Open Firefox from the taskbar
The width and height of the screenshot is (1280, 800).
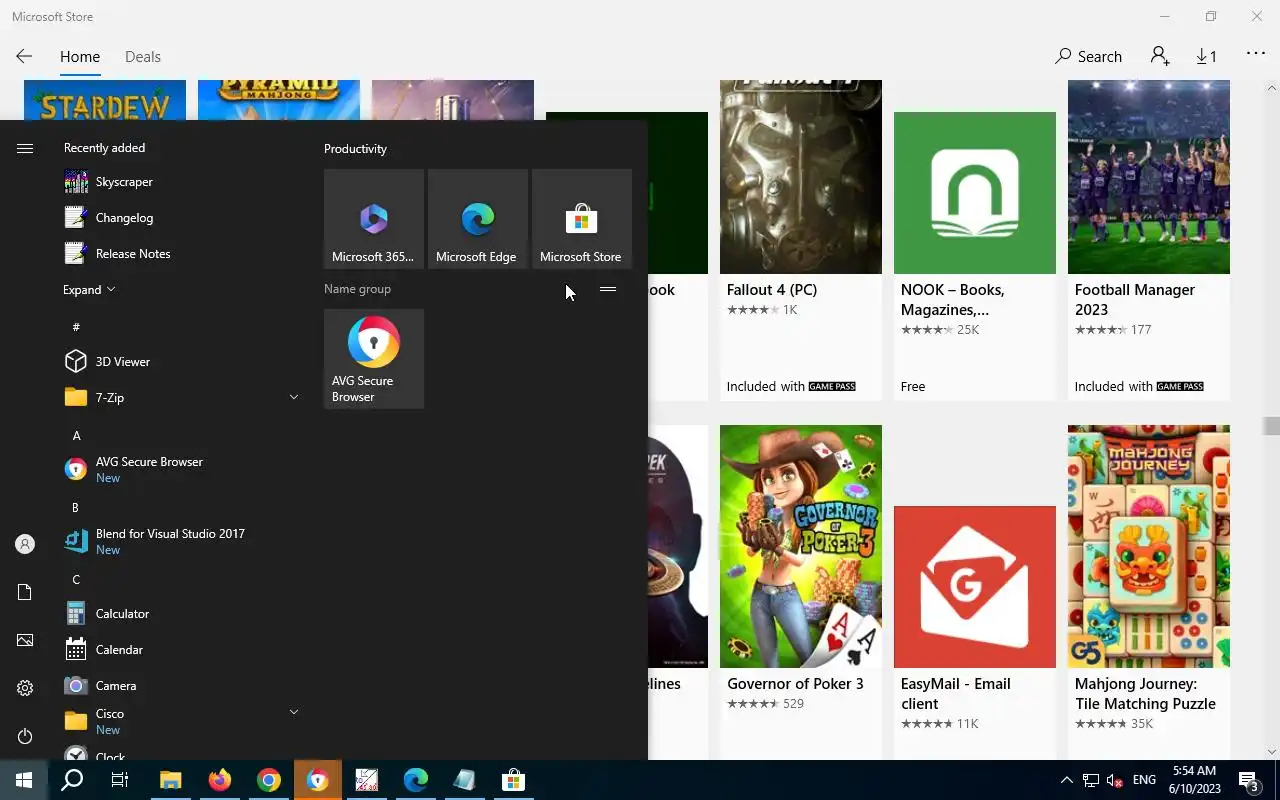219,780
